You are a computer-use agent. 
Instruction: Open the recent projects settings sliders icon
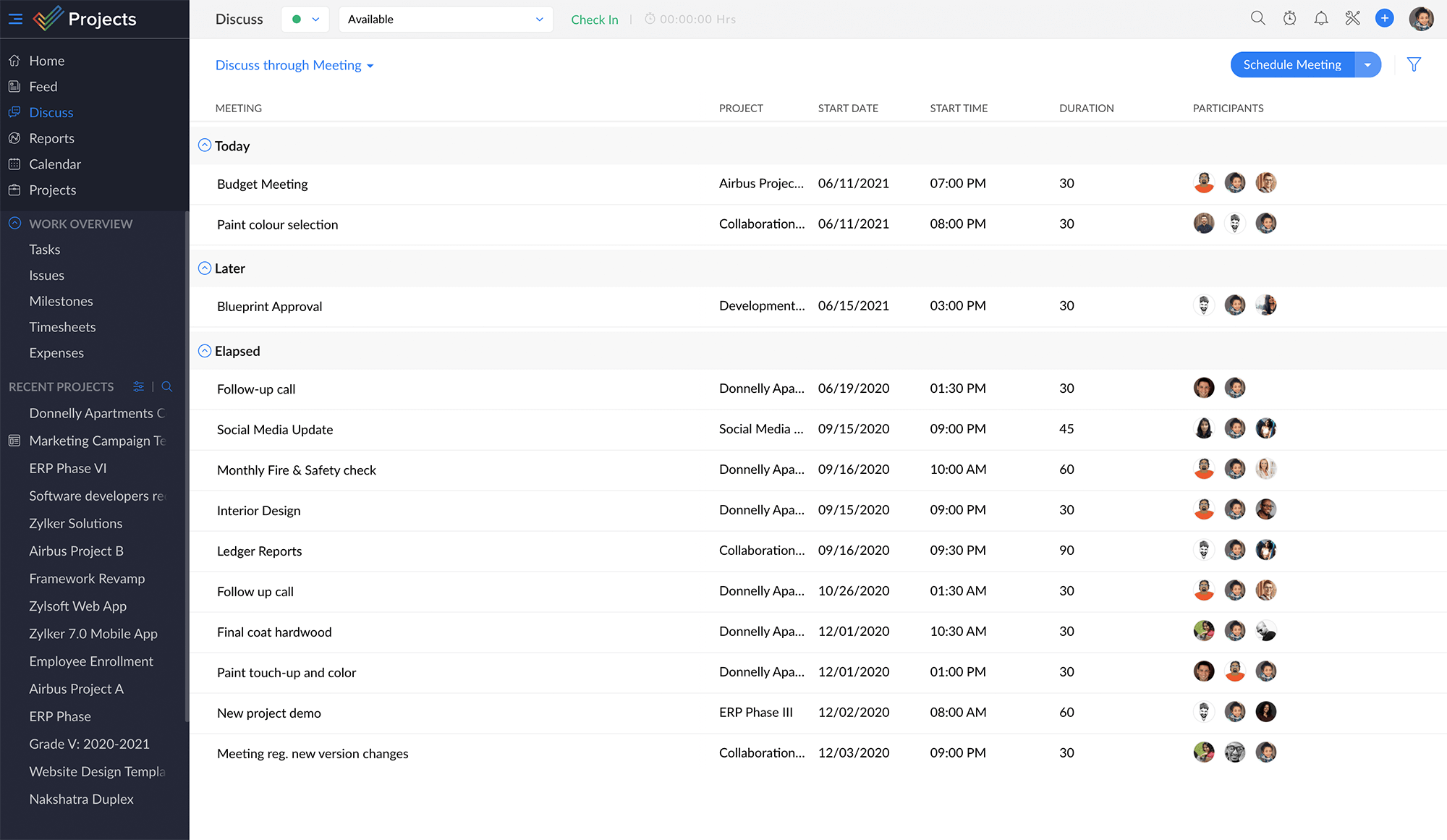click(x=139, y=387)
